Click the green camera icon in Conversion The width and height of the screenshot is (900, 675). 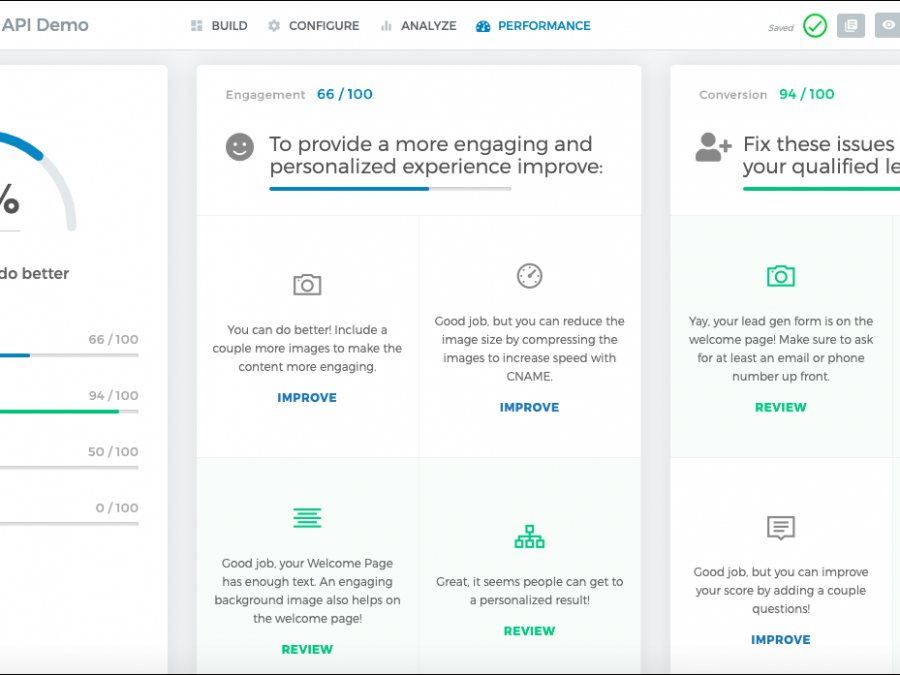780,276
